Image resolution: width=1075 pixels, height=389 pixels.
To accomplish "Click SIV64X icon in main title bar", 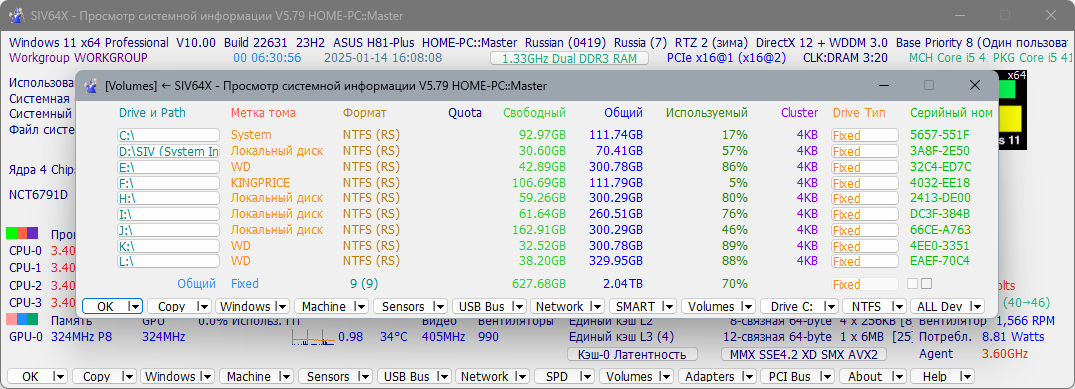I will (14, 15).
